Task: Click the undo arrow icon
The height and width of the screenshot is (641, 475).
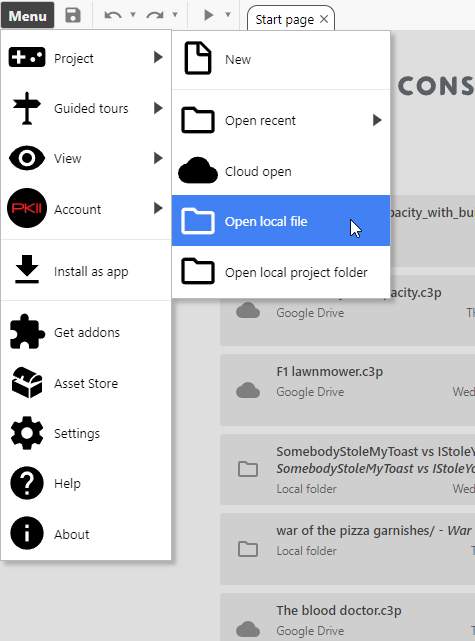Action: 113,16
